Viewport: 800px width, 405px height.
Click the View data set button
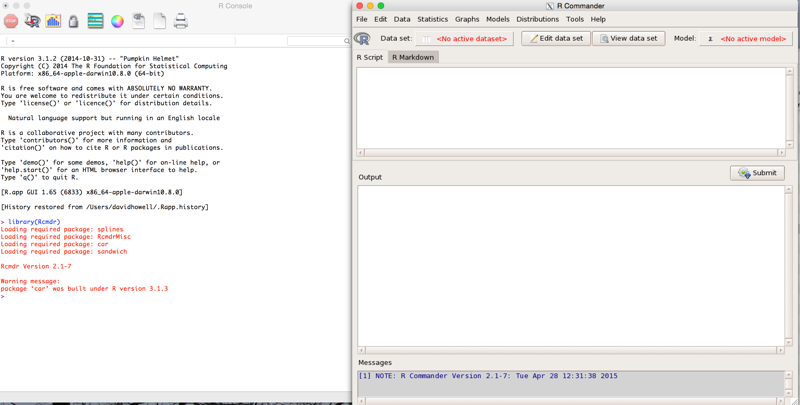(x=629, y=38)
